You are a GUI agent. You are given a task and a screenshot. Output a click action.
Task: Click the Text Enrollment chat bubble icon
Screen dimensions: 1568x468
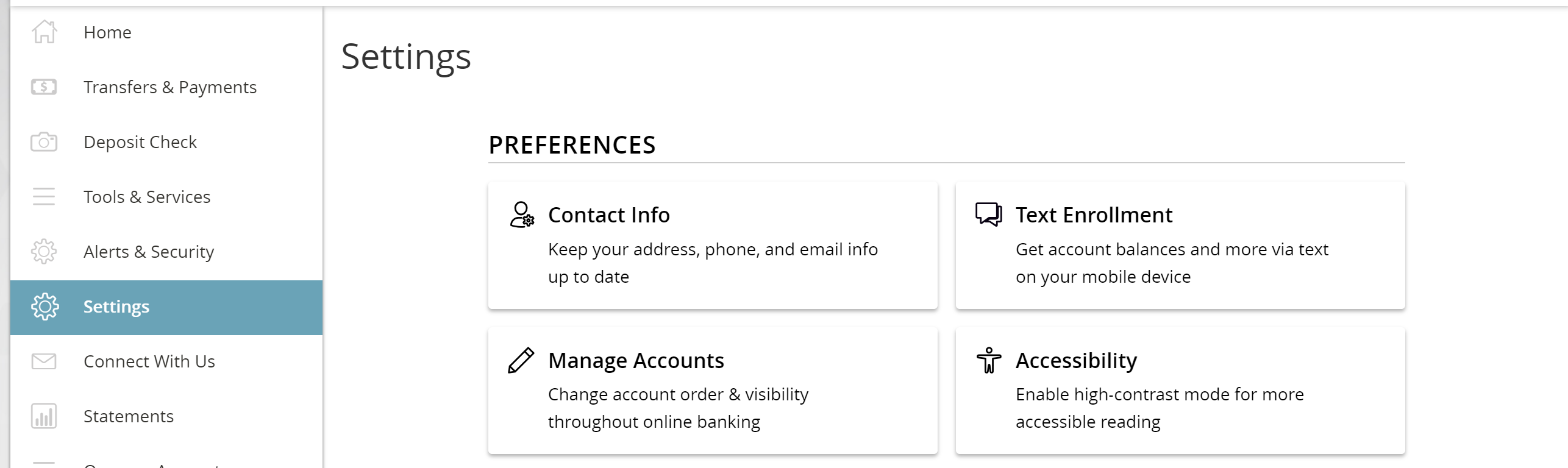click(x=989, y=214)
